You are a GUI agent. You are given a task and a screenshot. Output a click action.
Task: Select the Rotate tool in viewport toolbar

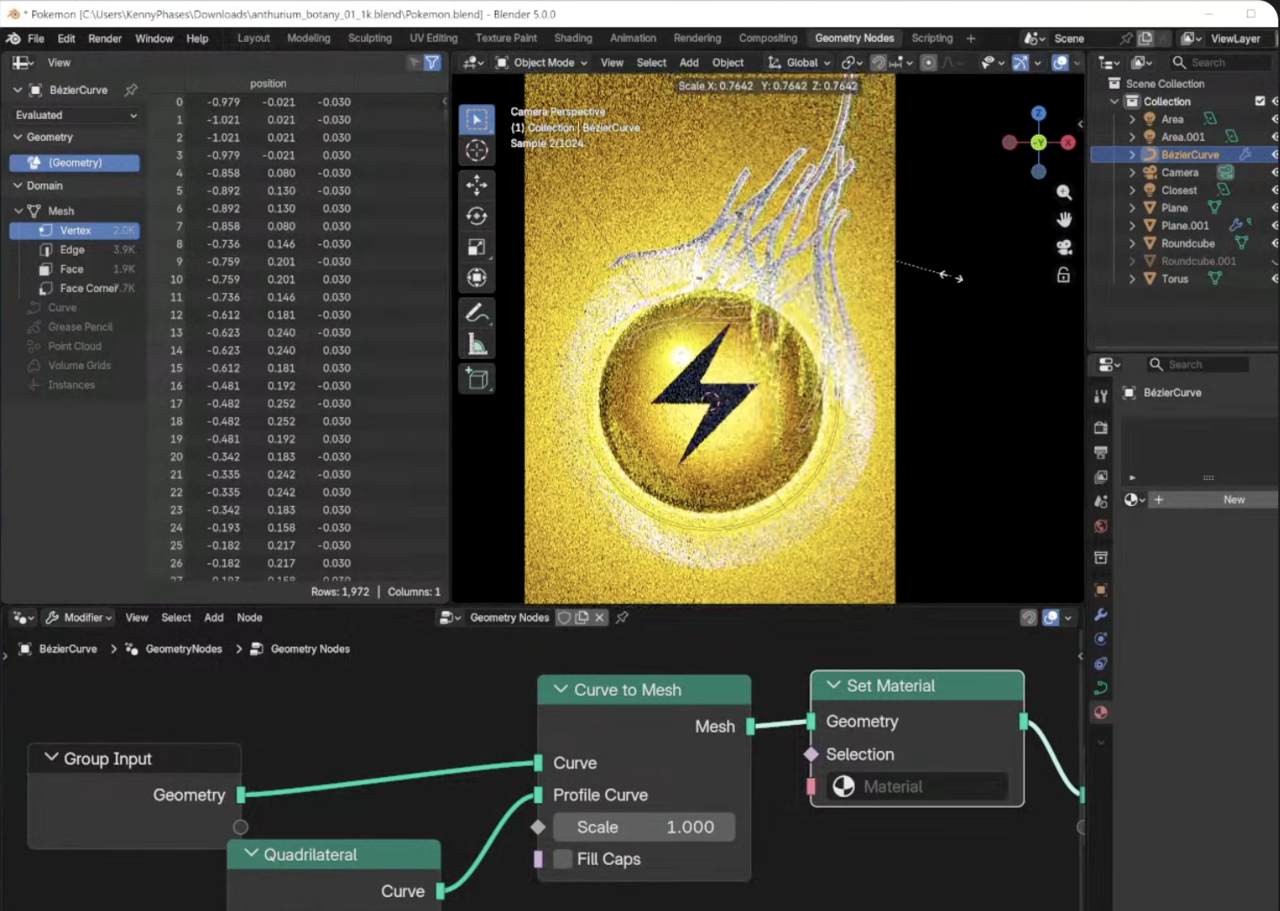[477, 216]
